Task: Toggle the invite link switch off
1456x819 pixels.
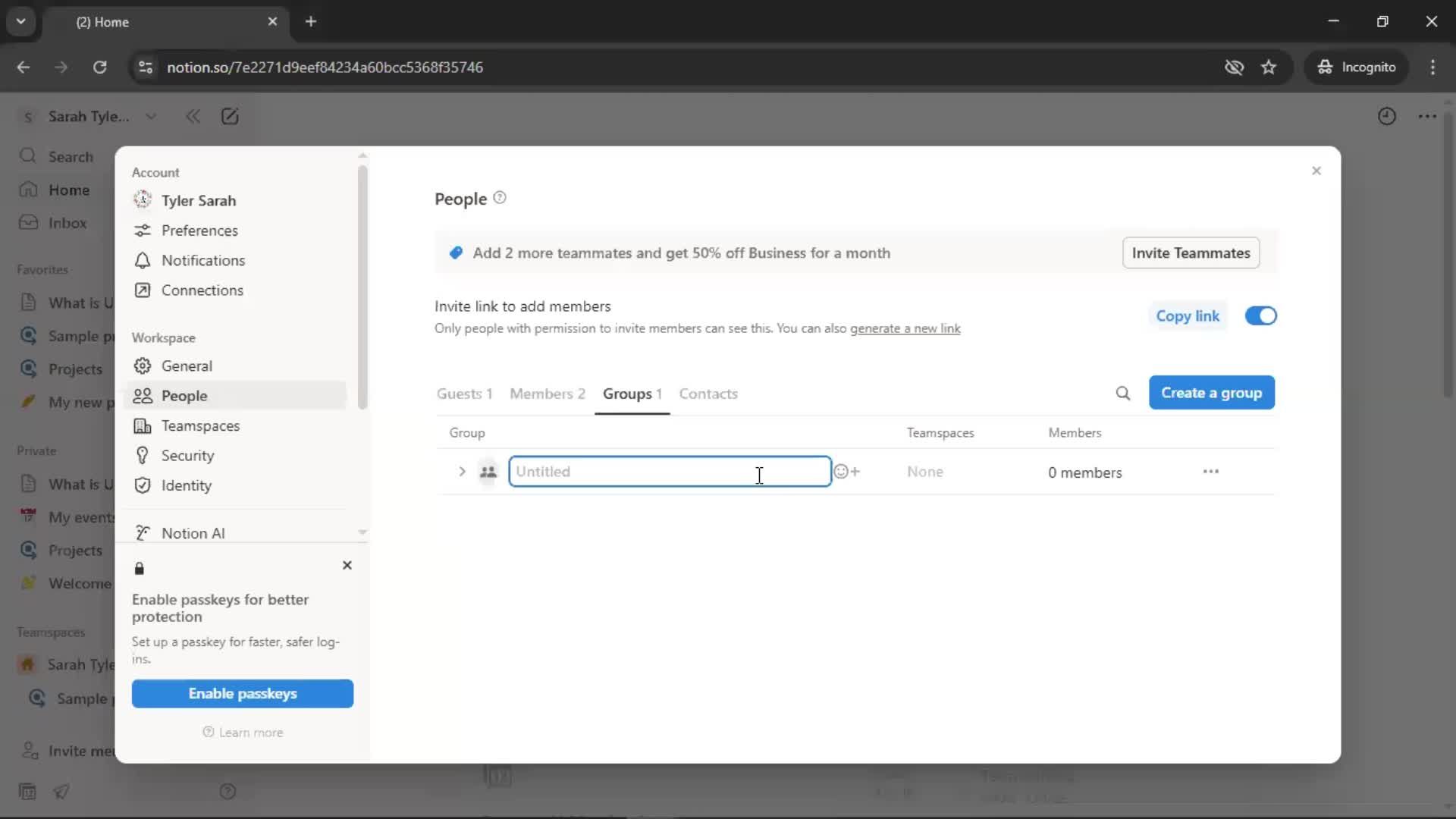Action: pos(1260,316)
